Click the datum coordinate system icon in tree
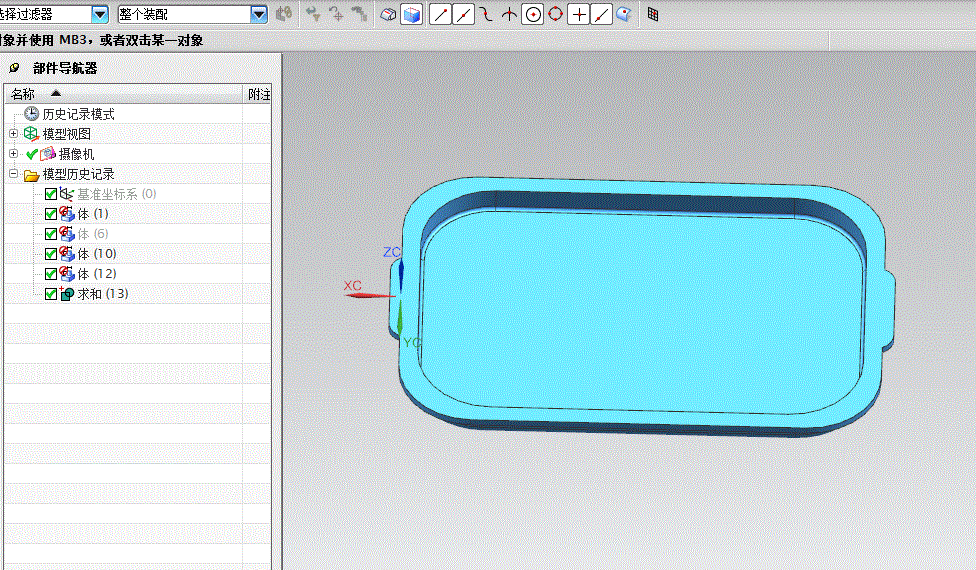976x570 pixels. 67,194
